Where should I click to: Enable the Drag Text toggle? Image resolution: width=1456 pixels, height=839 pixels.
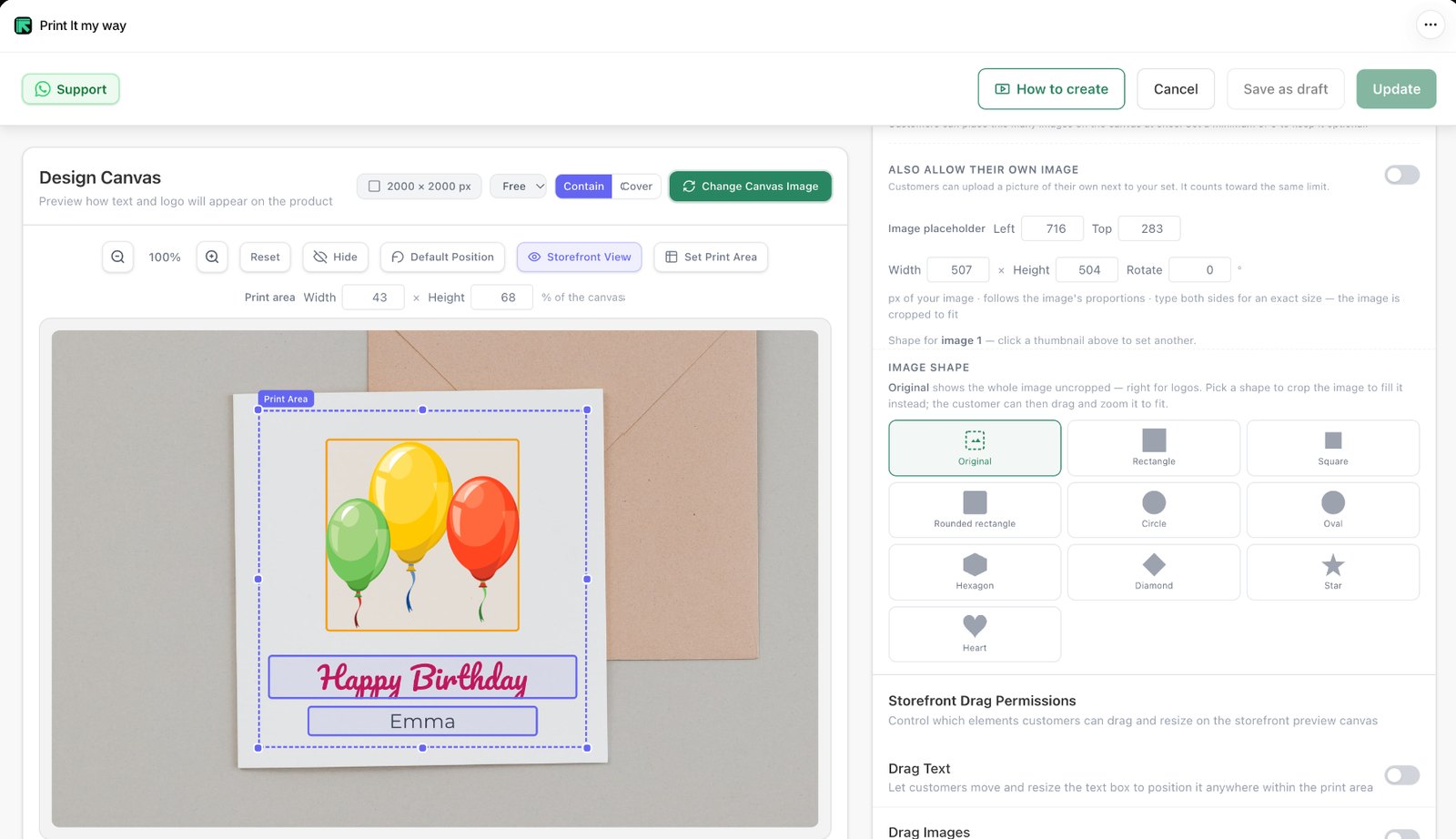click(1401, 774)
